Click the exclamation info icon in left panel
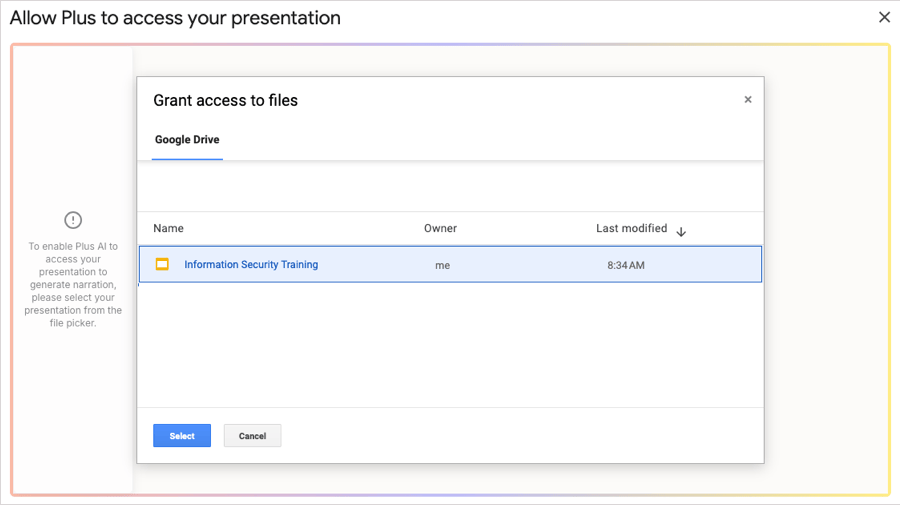The height and width of the screenshot is (505, 900). pos(73,220)
